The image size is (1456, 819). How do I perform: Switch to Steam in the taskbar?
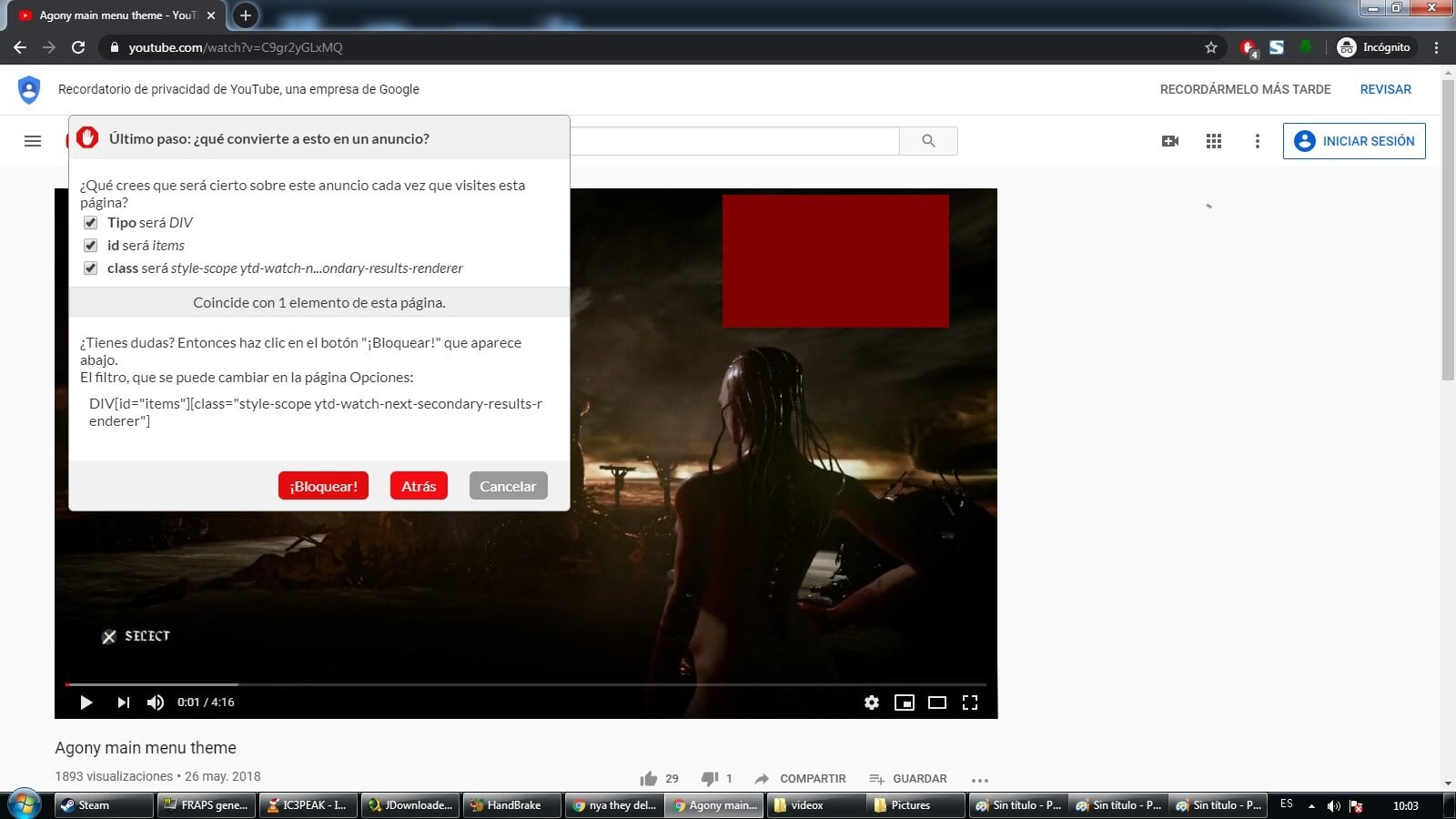click(103, 805)
